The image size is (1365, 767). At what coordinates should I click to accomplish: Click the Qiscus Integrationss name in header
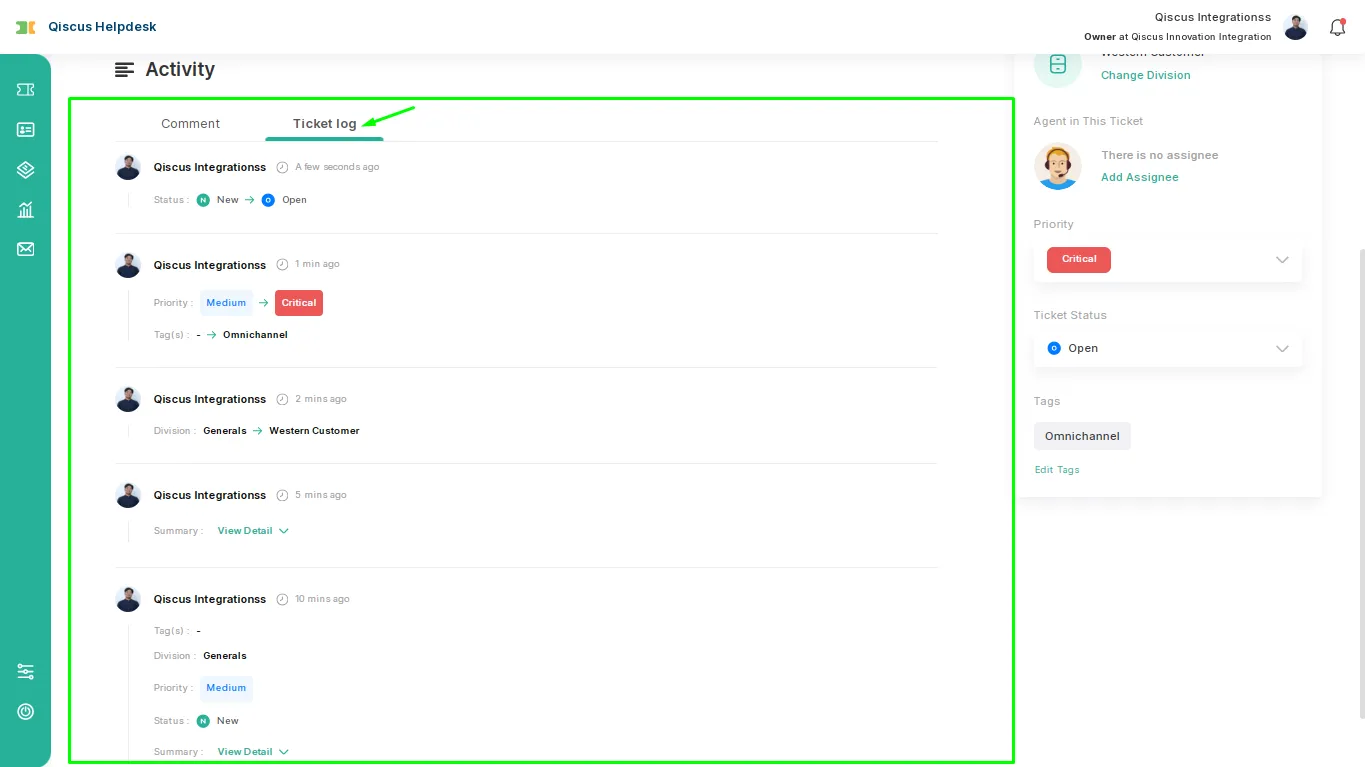(1213, 17)
